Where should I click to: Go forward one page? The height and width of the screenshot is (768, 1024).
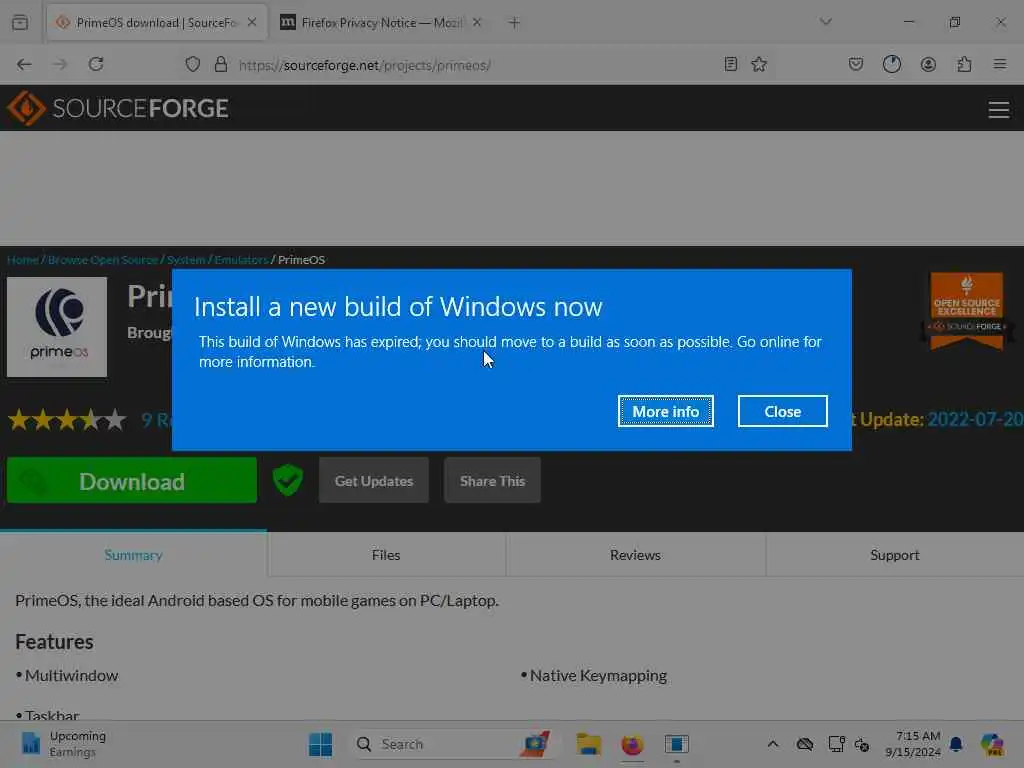pyautogui.click(x=60, y=64)
